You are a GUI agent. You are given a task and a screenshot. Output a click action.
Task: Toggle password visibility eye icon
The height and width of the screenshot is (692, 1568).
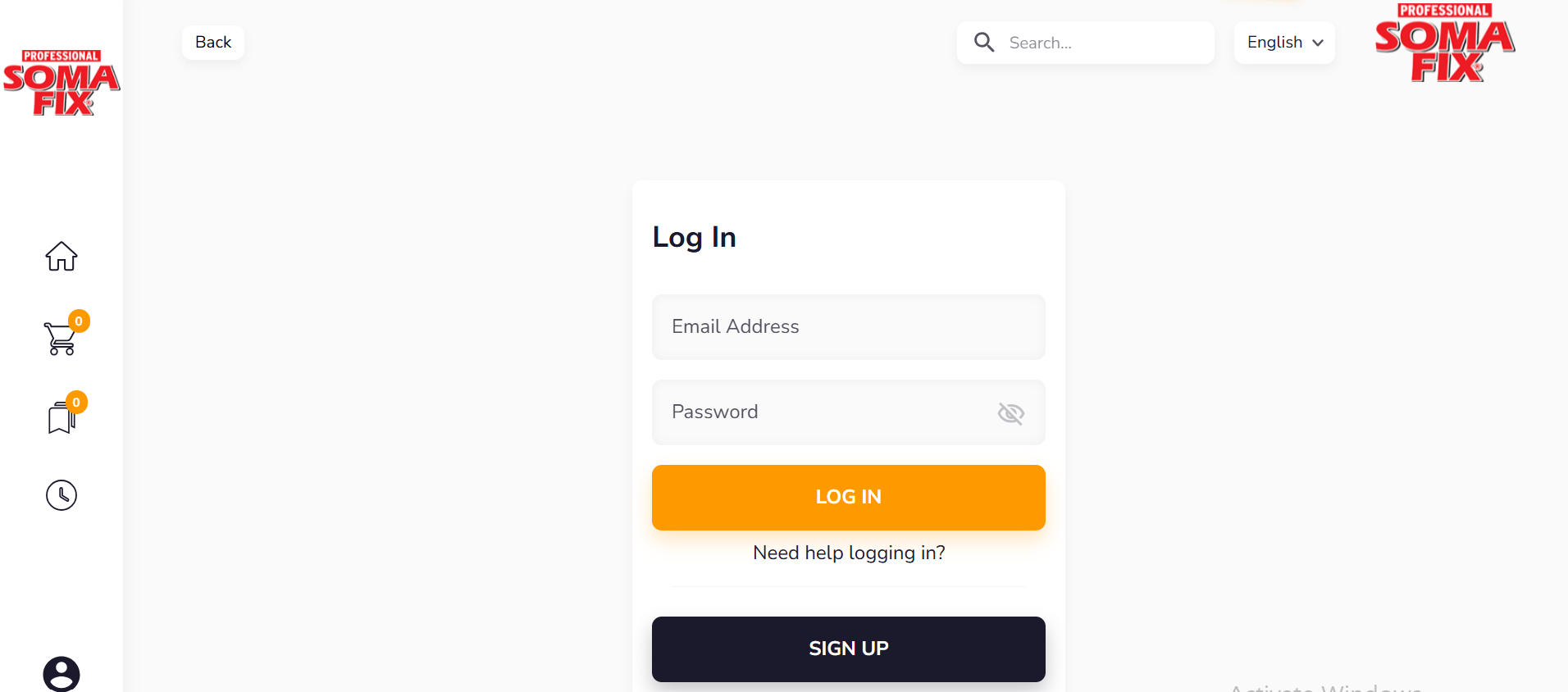coord(1010,413)
